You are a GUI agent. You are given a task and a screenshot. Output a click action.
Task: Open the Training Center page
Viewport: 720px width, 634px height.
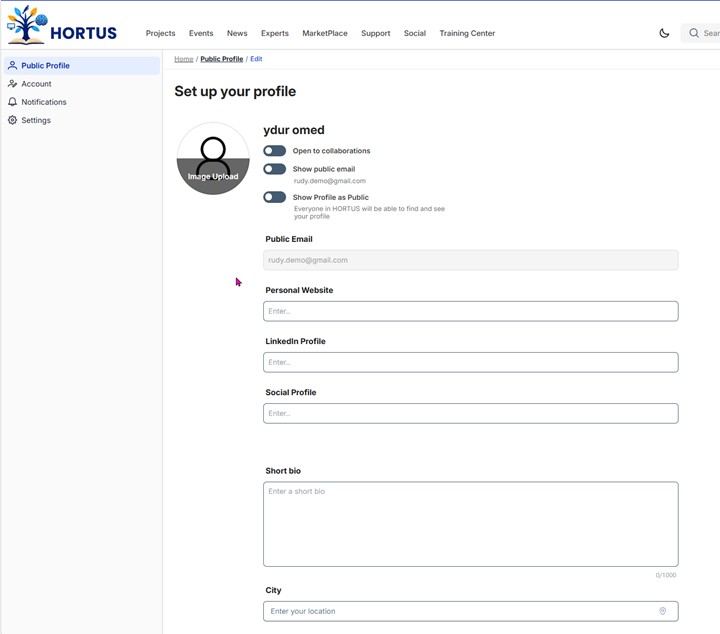click(x=467, y=33)
